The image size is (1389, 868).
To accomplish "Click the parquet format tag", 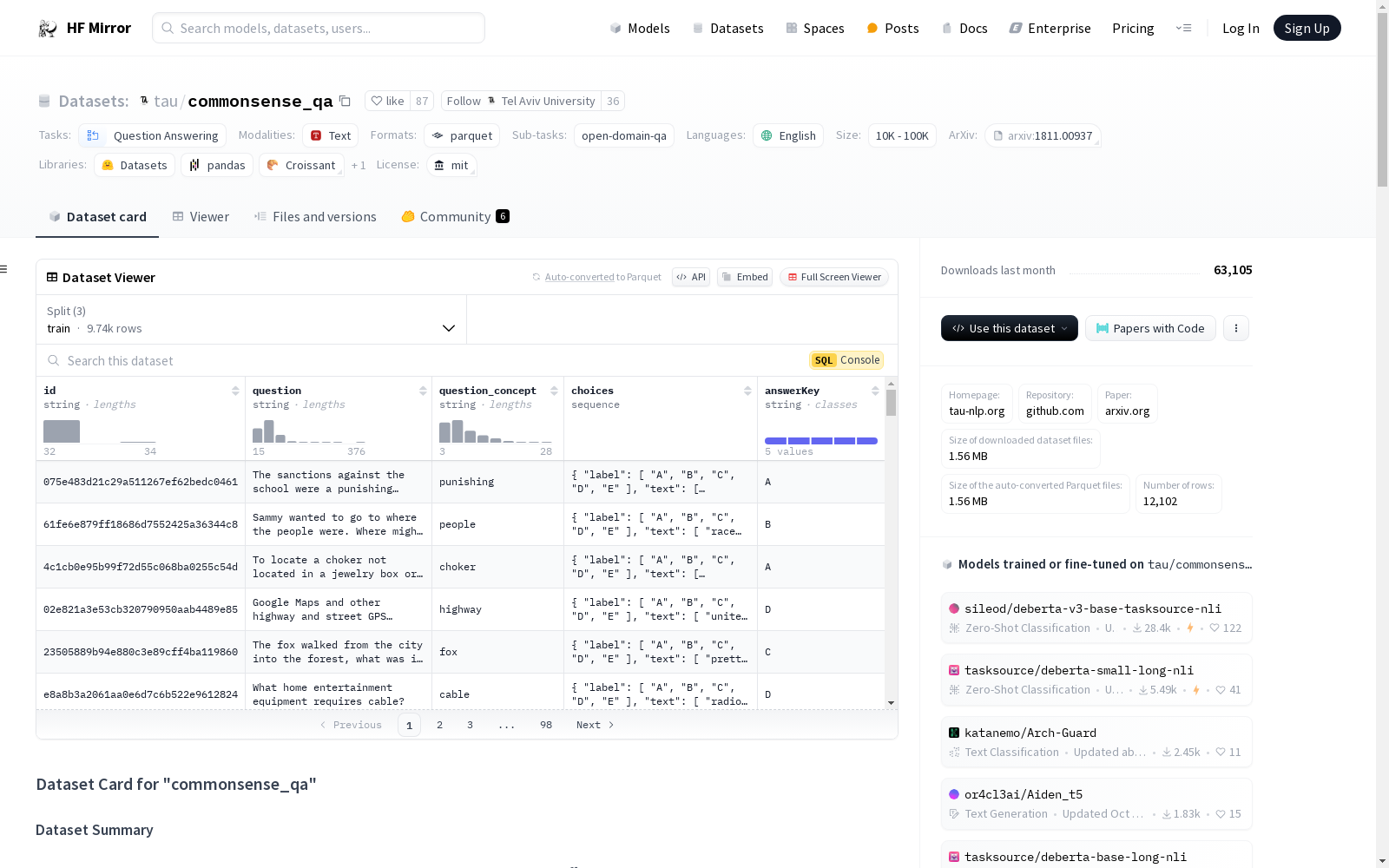I will point(462,135).
